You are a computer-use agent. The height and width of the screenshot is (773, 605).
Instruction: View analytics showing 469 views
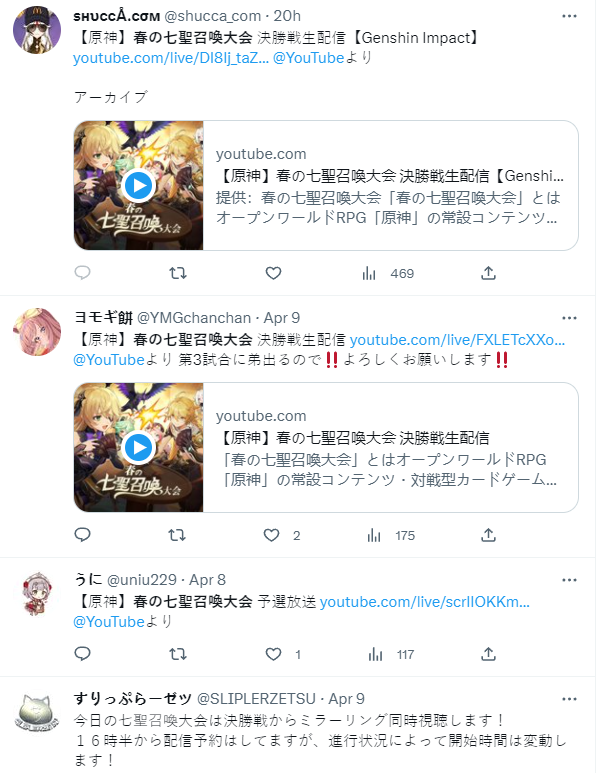pyautogui.click(x=388, y=273)
